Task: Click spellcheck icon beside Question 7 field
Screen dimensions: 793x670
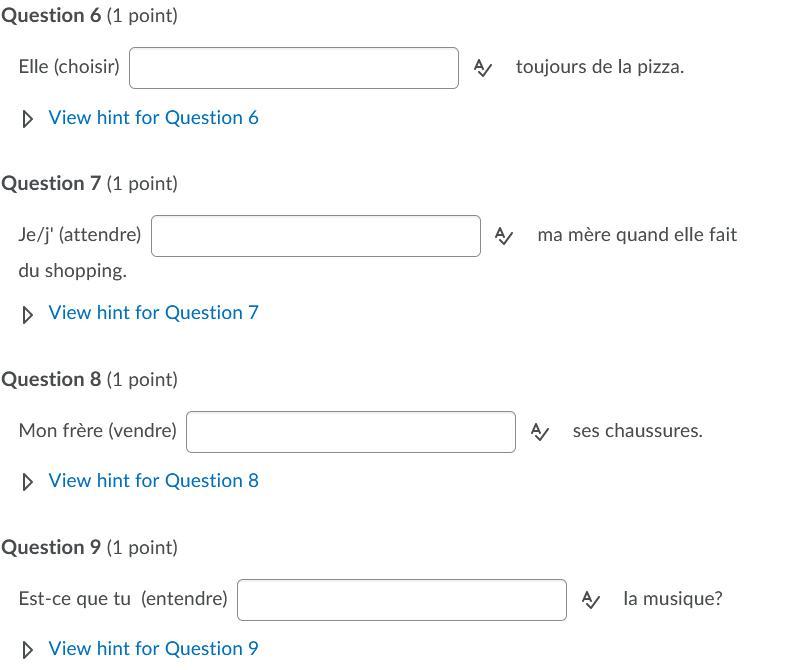Action: pos(505,236)
